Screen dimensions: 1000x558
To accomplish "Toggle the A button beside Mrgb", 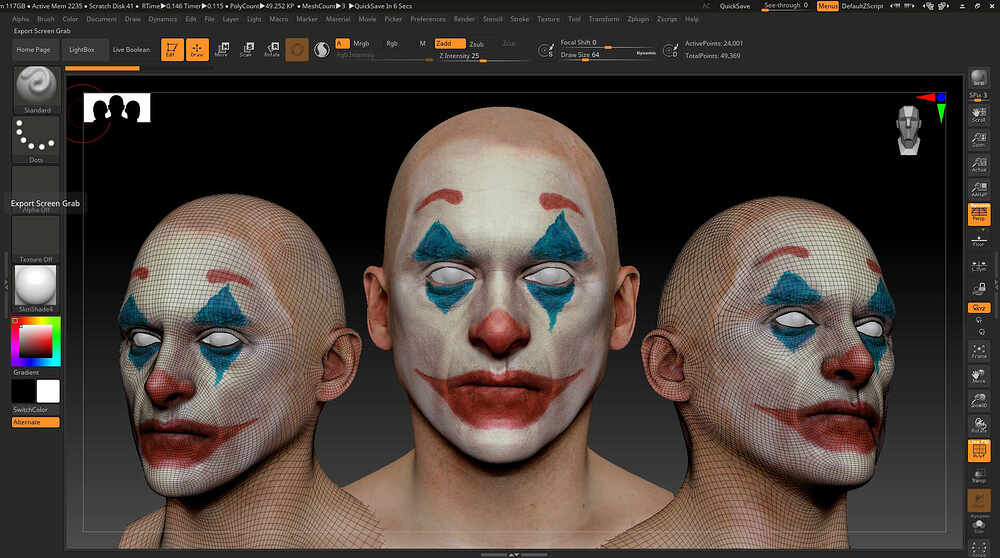I will [x=342, y=43].
